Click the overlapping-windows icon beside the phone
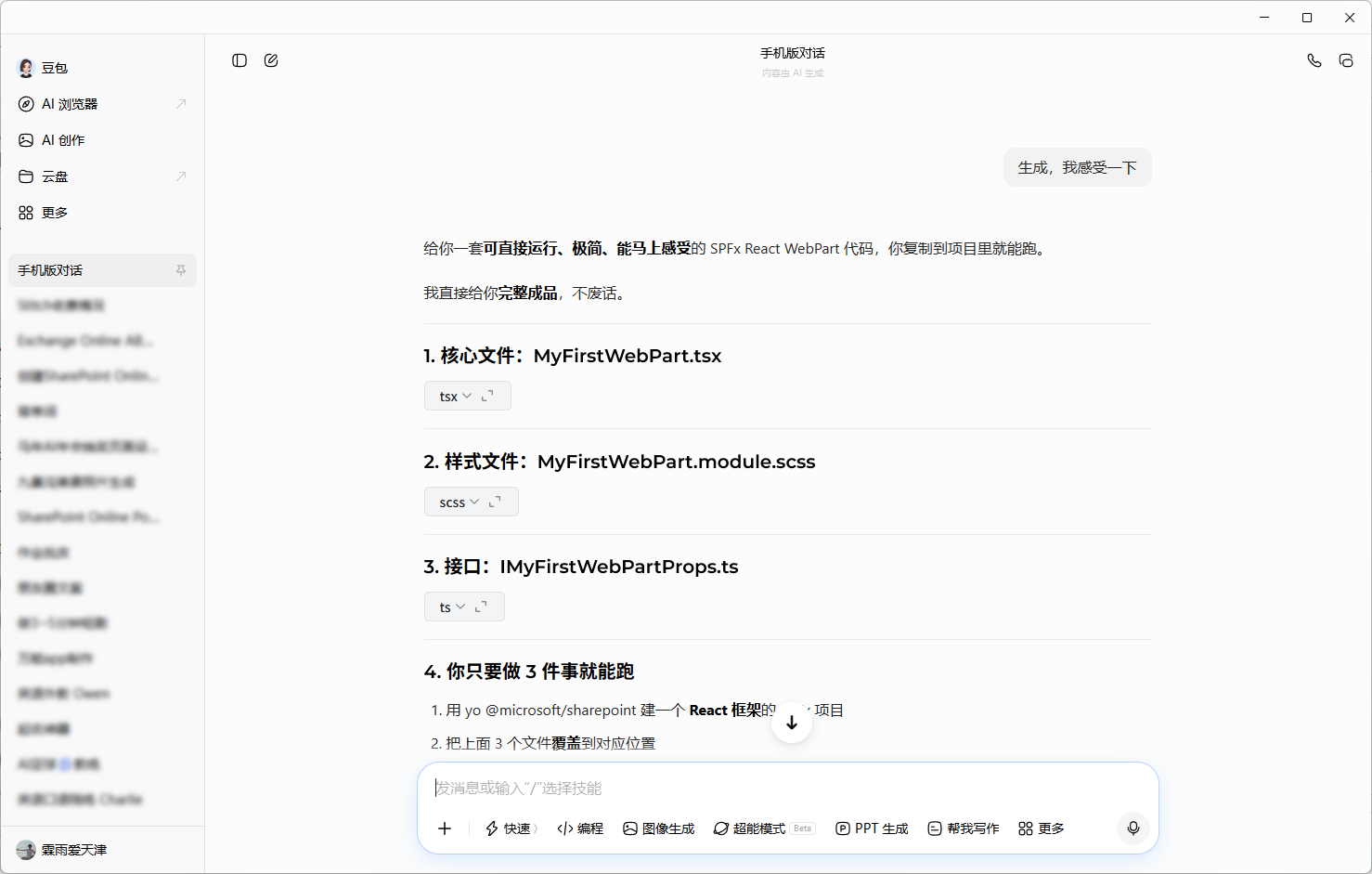 (1346, 60)
